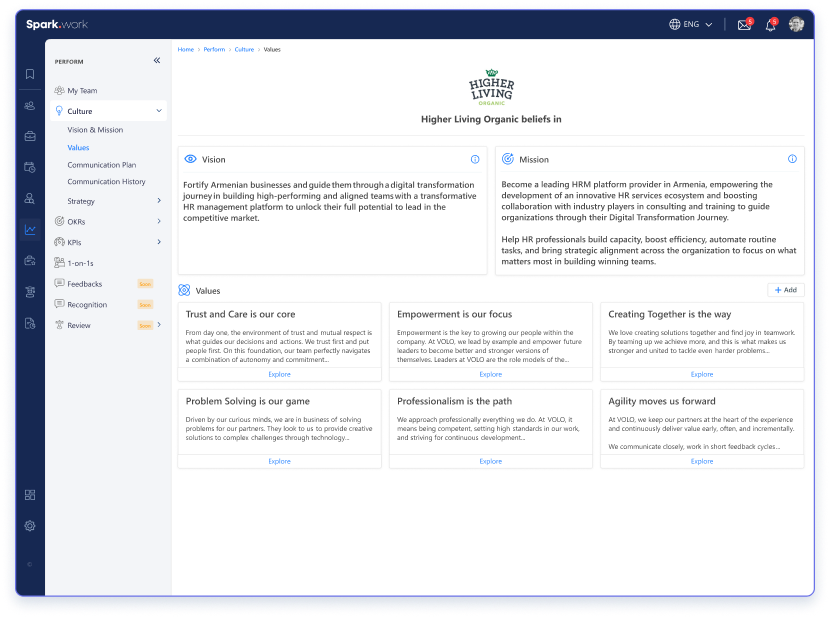
Task: Open the briefcase icon in the left rail
Action: point(30,136)
